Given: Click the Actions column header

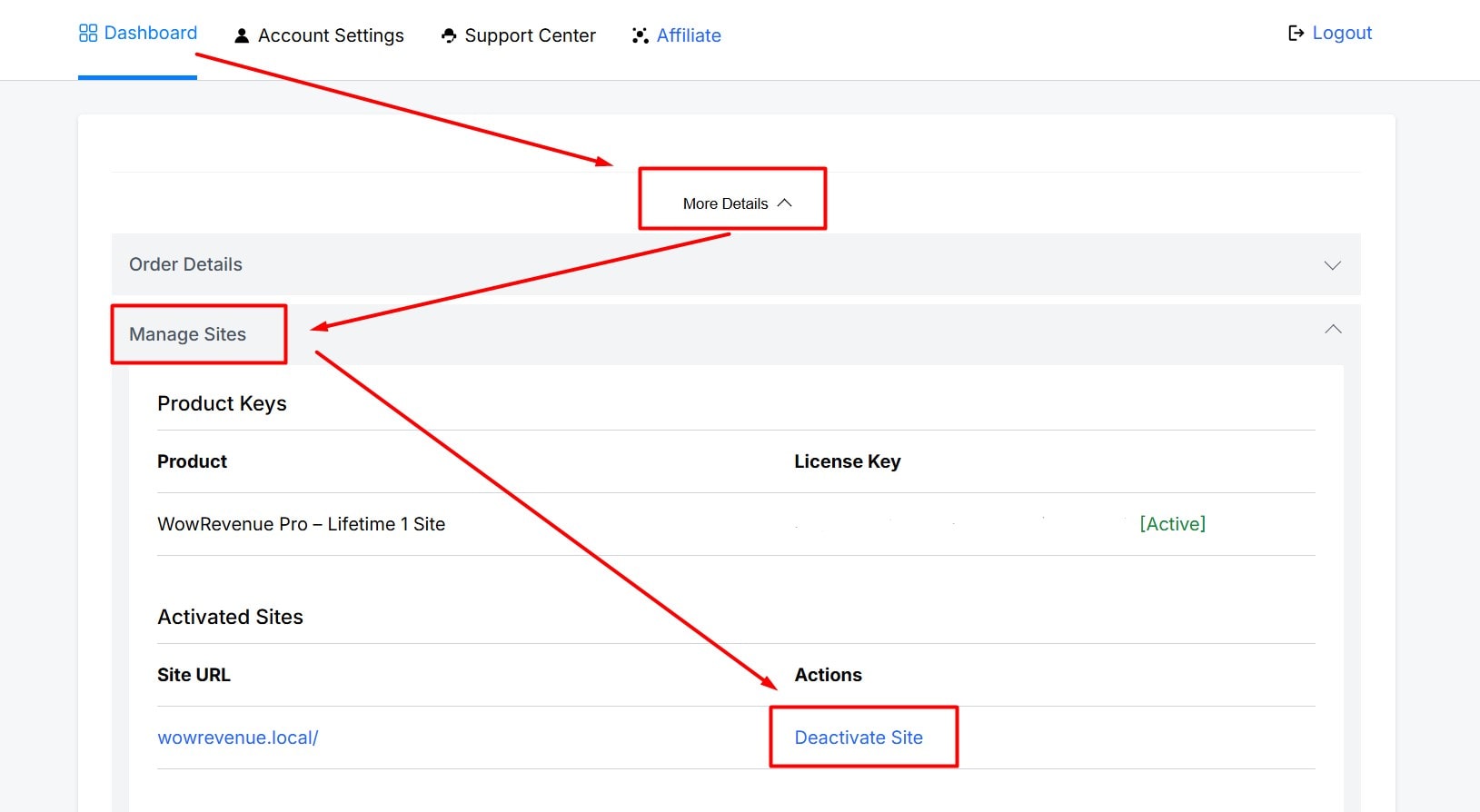Looking at the screenshot, I should [x=828, y=675].
